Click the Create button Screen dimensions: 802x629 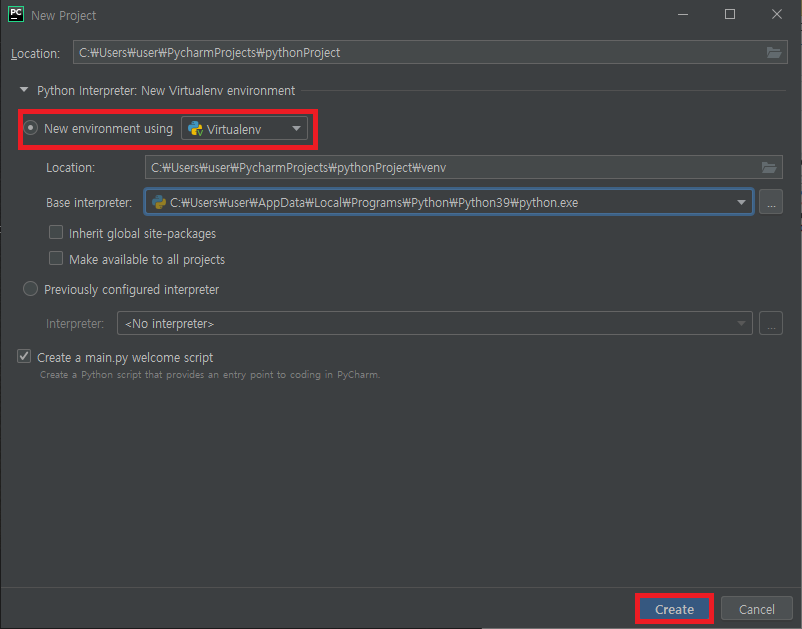click(x=674, y=609)
